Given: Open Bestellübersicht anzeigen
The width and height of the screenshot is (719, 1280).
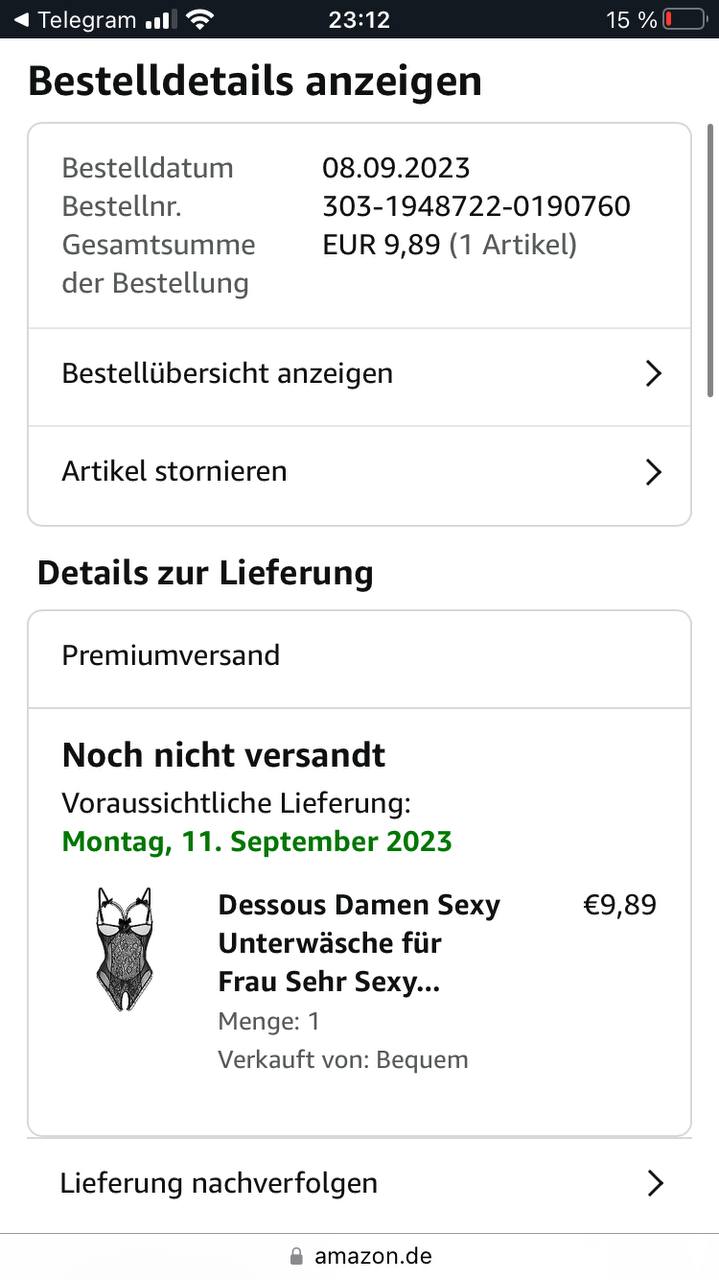Looking at the screenshot, I should pos(228,374).
